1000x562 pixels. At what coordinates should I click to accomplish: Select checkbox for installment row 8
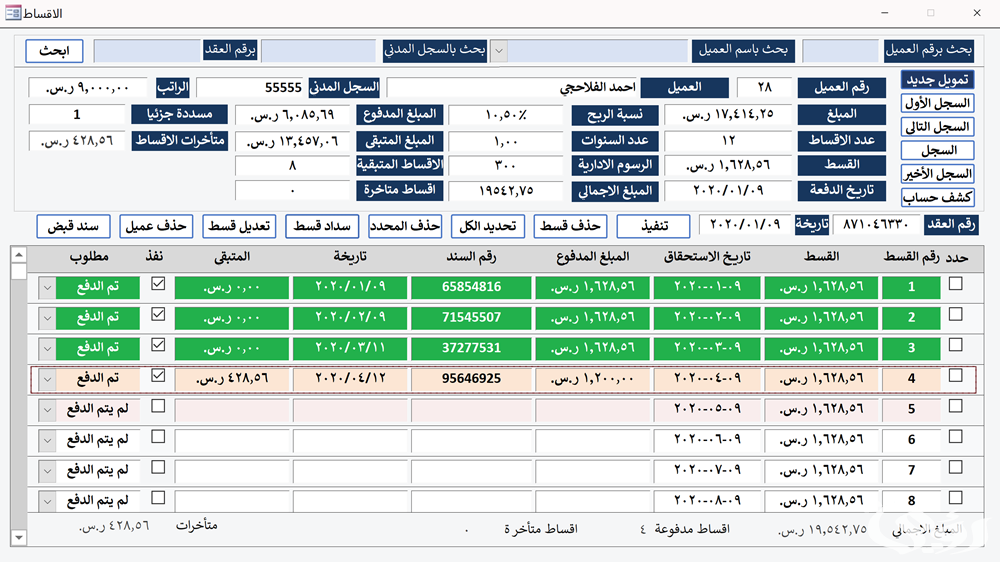[x=955, y=498]
